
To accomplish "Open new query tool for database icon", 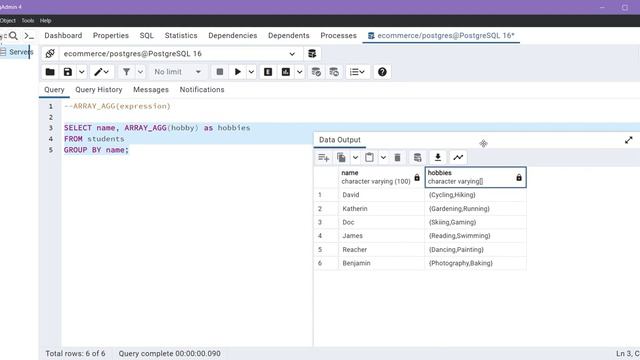I will (312, 53).
